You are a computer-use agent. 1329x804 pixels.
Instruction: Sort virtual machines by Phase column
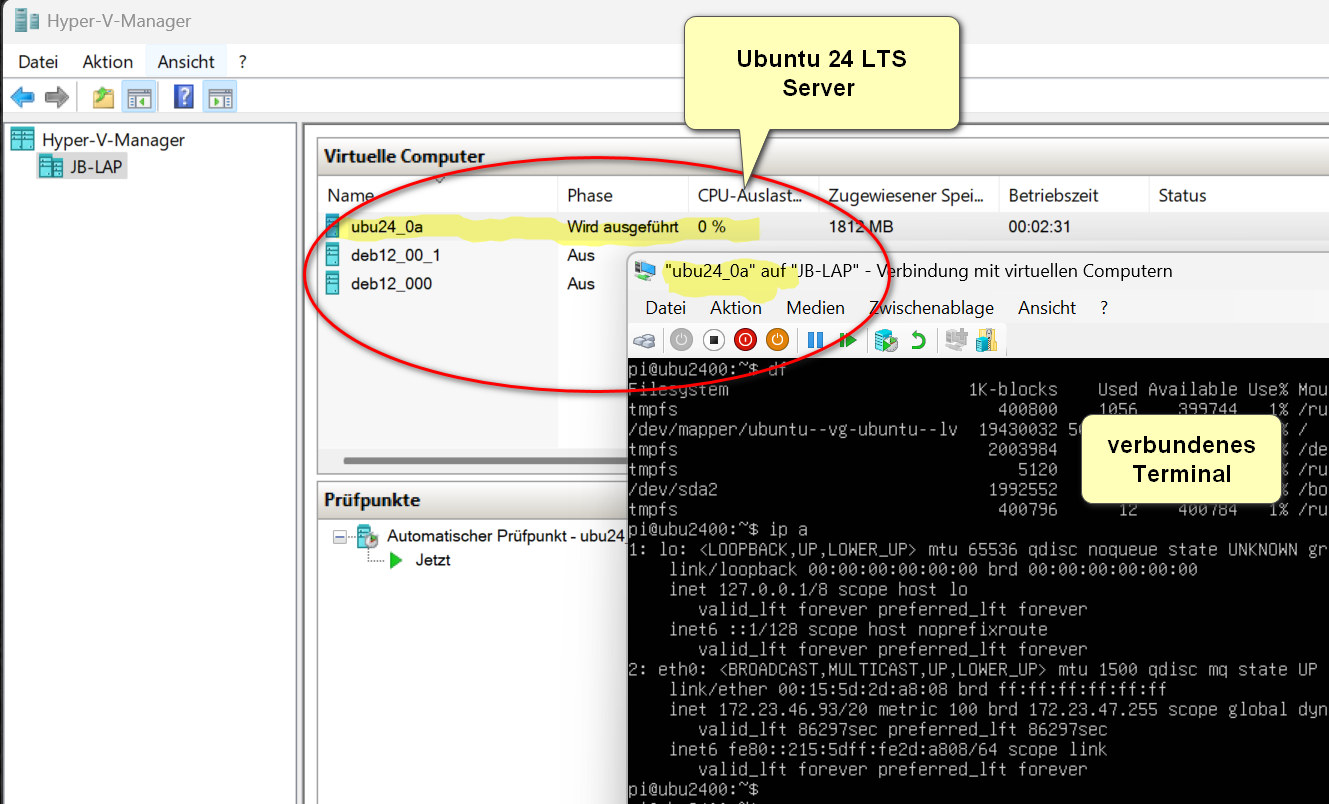point(590,196)
